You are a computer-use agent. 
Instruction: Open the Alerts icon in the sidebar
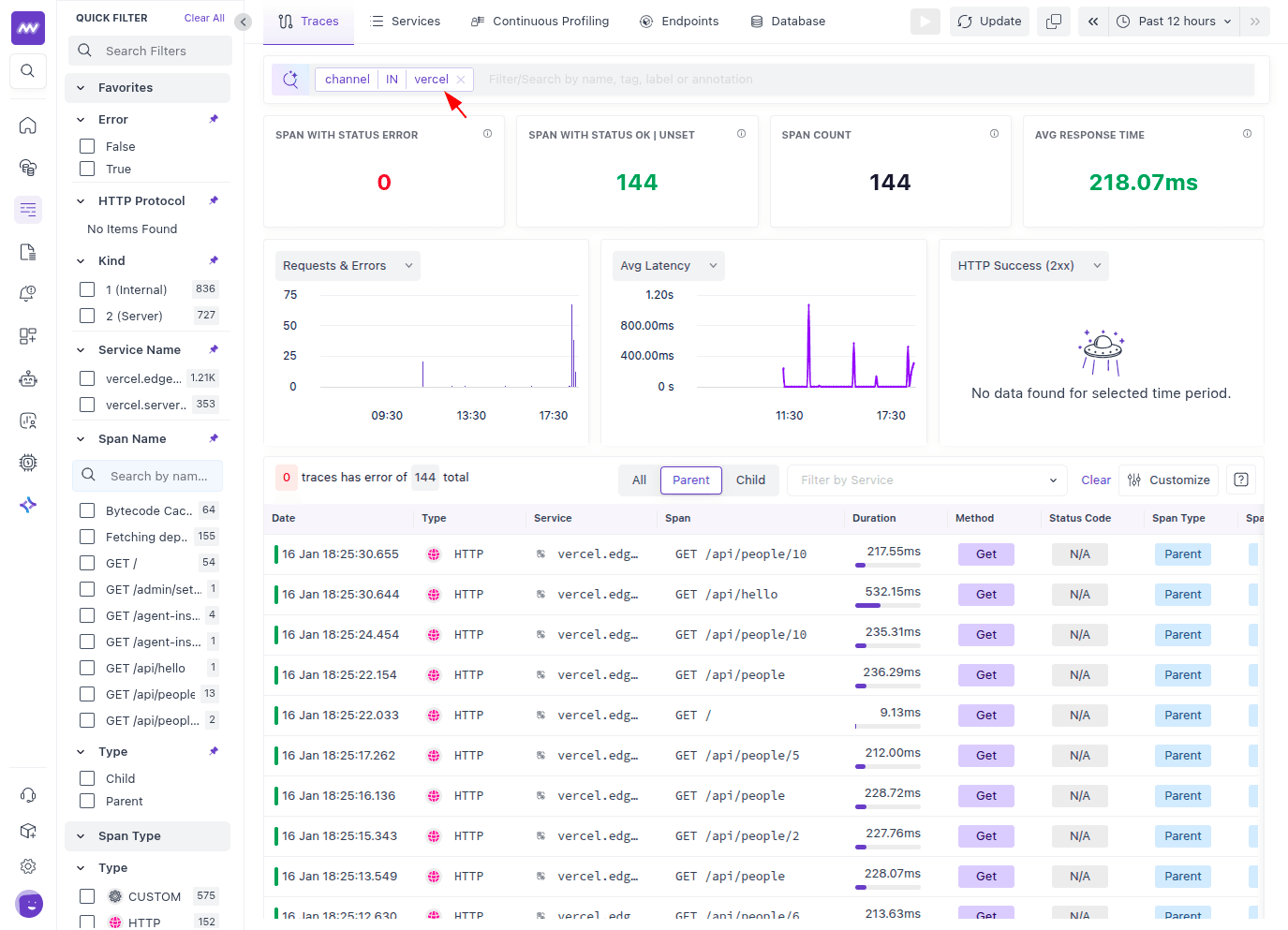click(x=27, y=293)
